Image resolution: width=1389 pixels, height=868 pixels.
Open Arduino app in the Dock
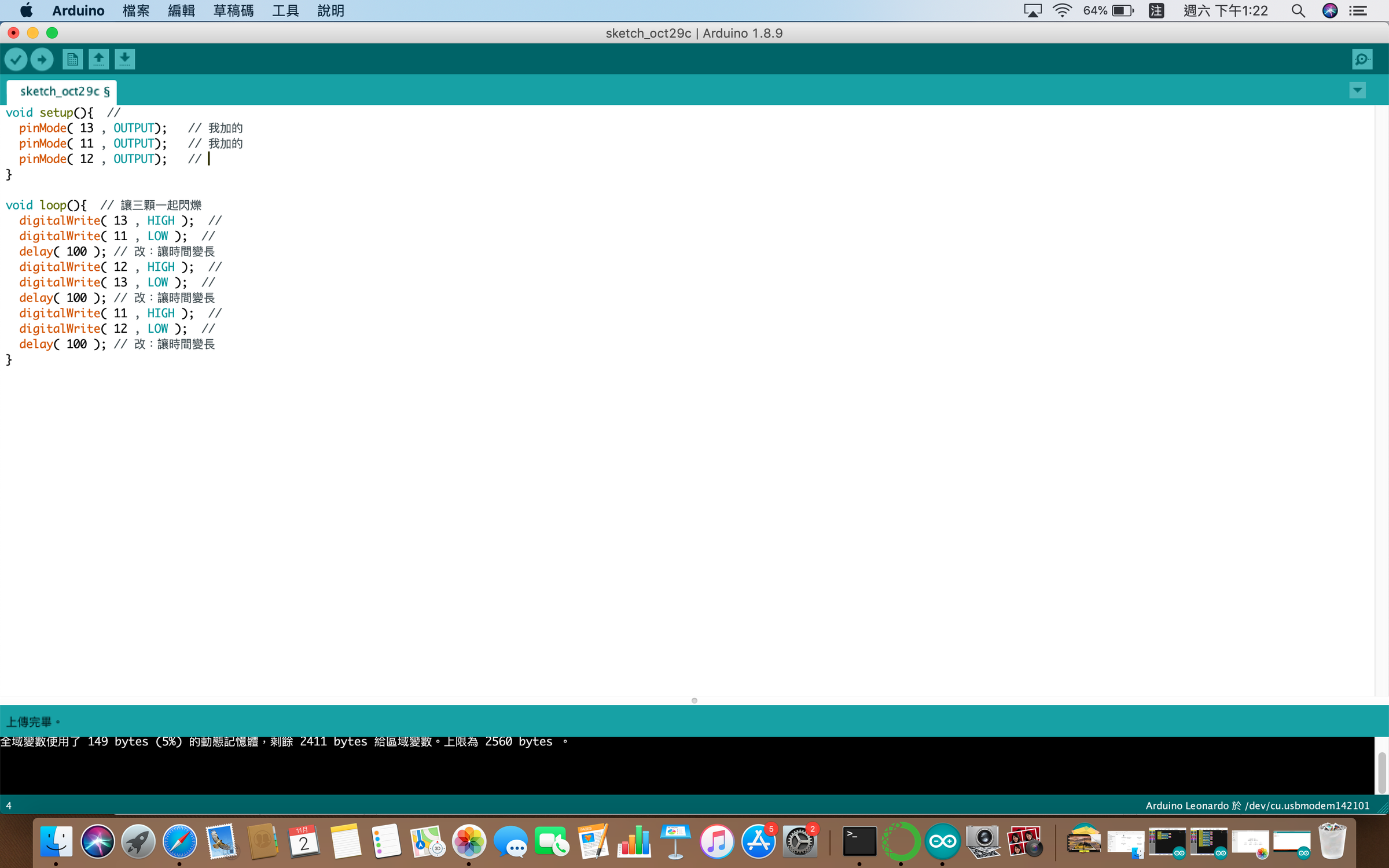coord(942,841)
